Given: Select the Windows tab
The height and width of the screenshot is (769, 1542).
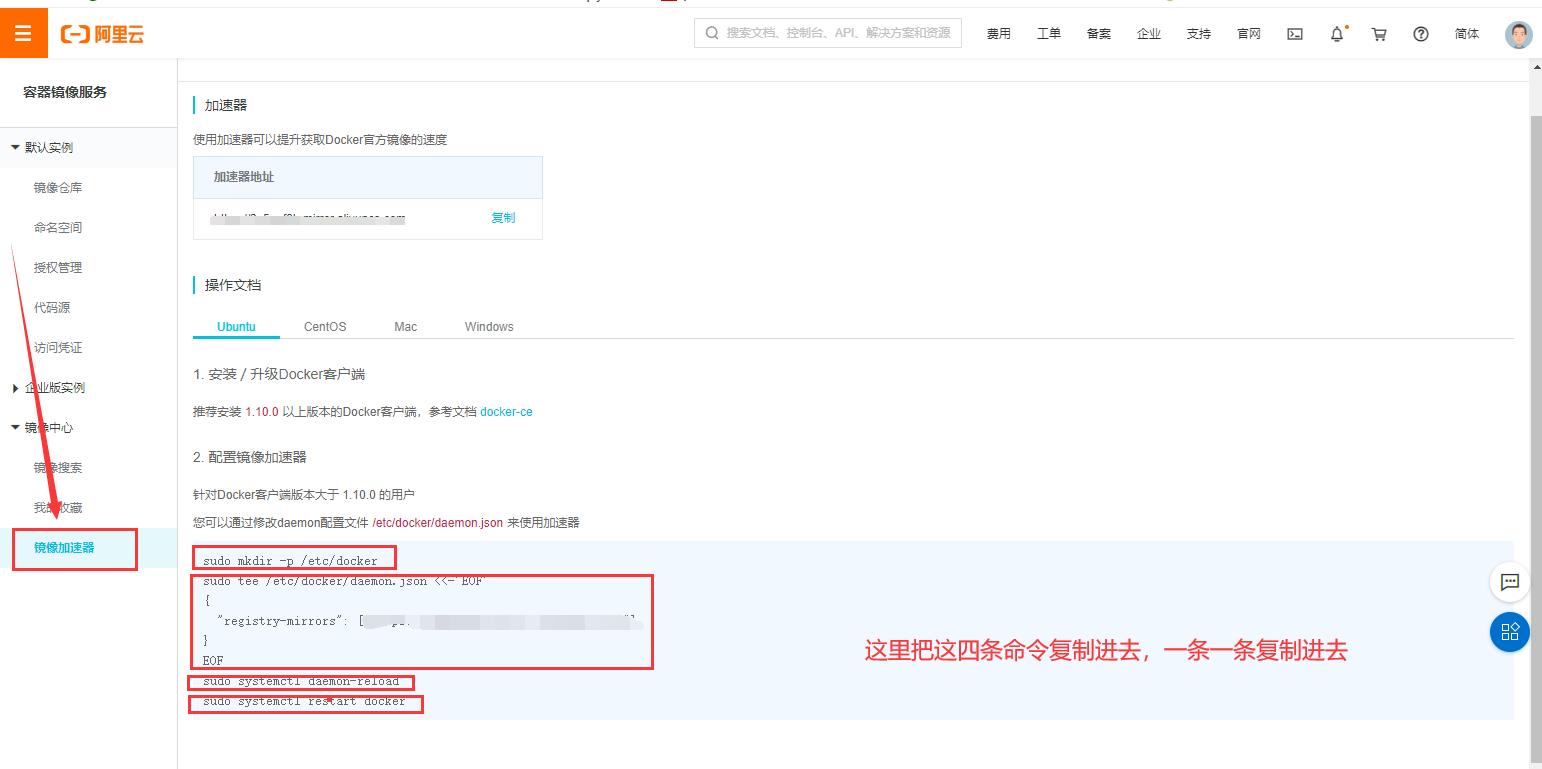Looking at the screenshot, I should pyautogui.click(x=489, y=327).
